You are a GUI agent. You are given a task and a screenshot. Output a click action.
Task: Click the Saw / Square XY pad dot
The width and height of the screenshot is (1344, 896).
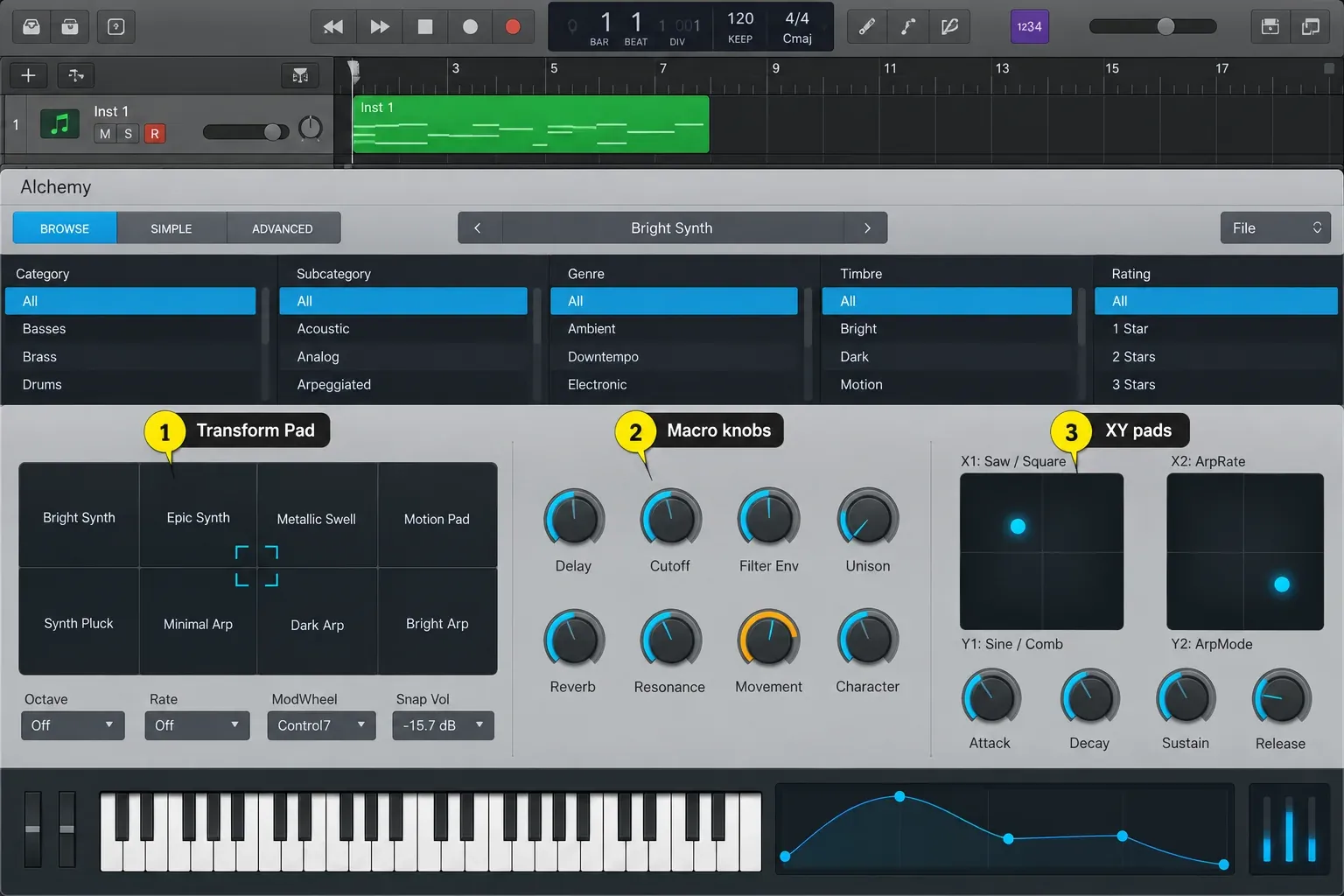pos(1018,526)
